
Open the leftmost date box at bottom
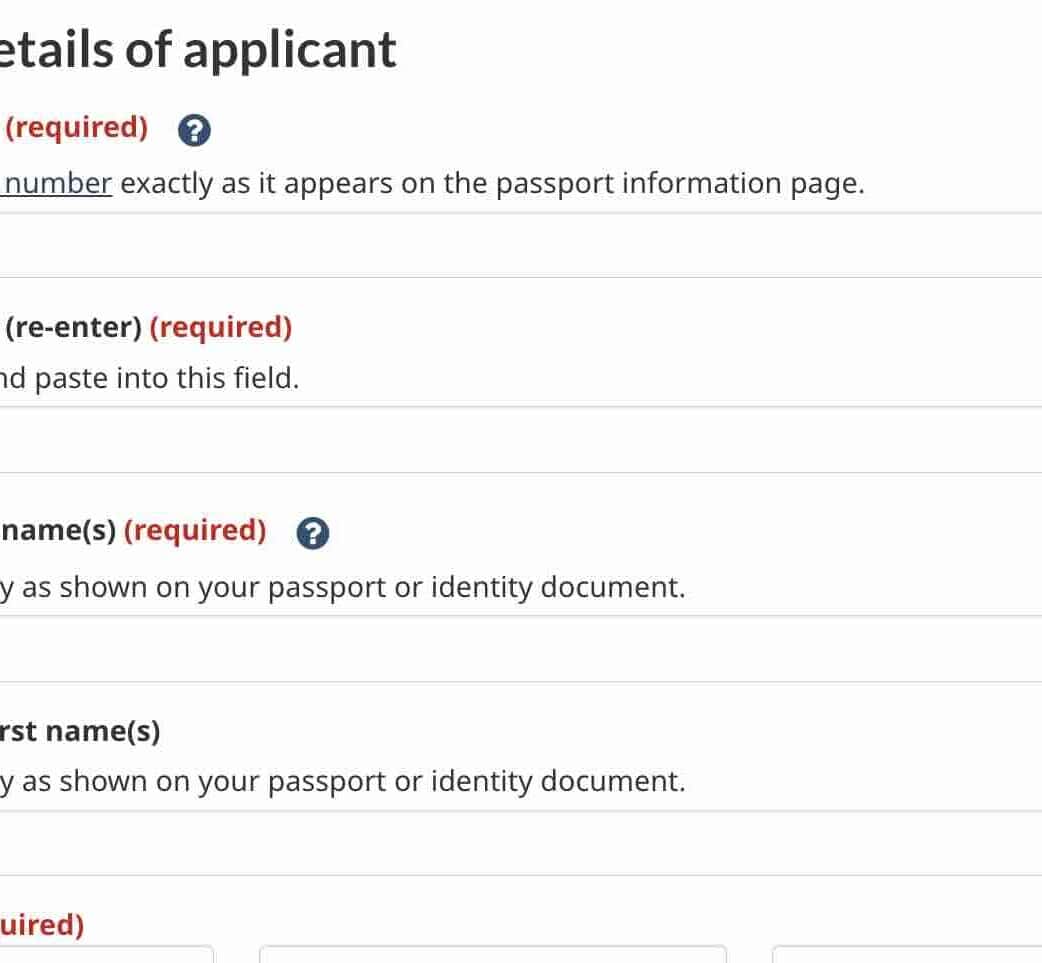pyautogui.click(x=105, y=954)
